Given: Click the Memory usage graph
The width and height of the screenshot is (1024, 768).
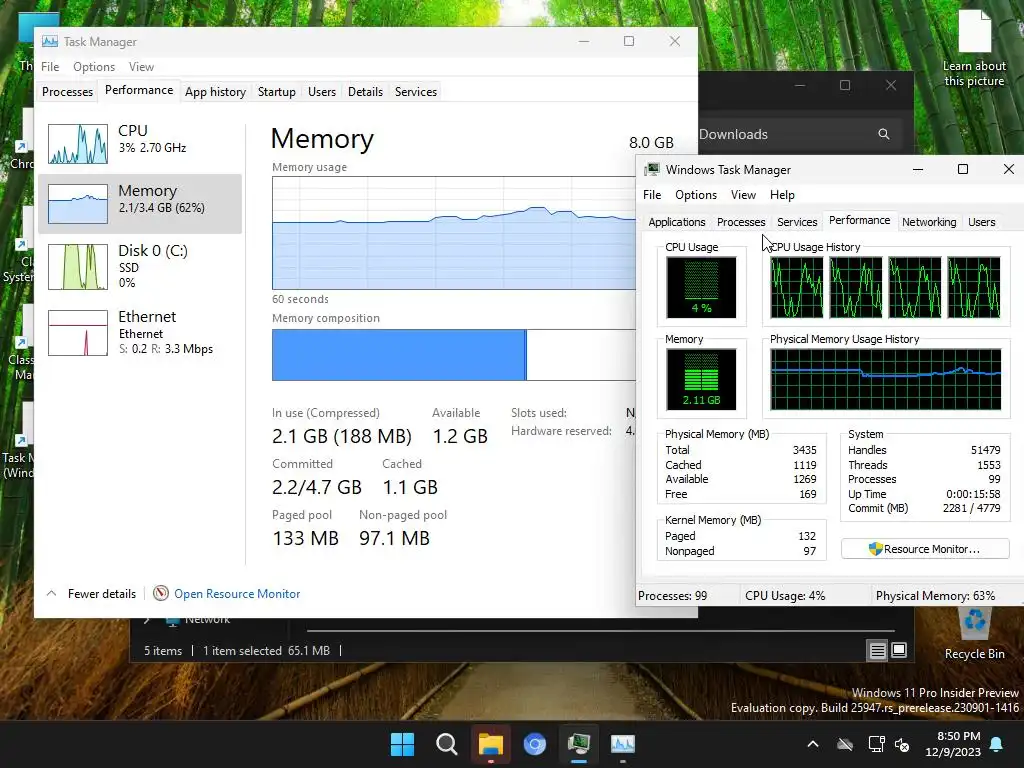Looking at the screenshot, I should pos(454,232).
